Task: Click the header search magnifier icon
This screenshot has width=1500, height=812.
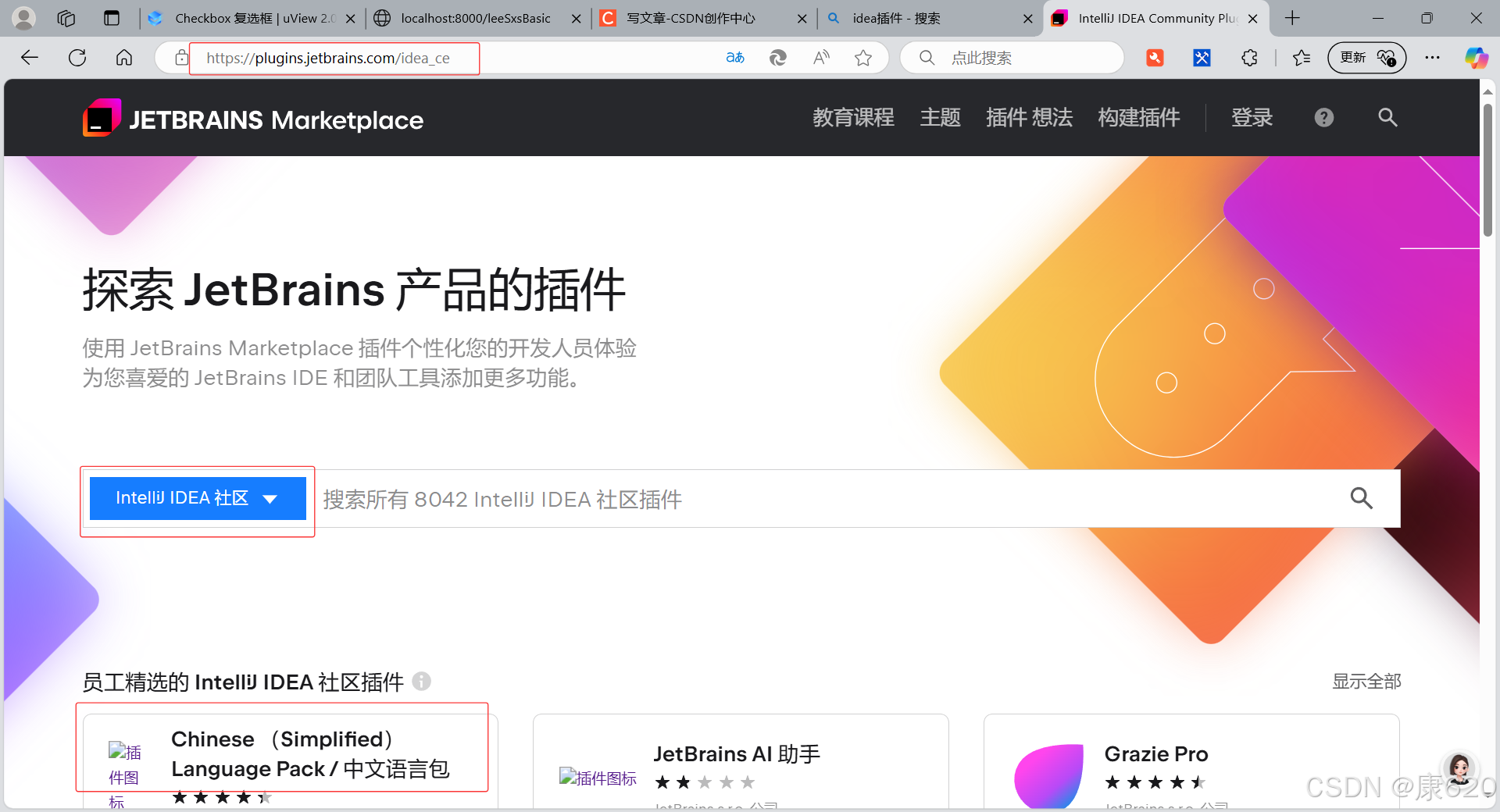Action: coord(1387,118)
